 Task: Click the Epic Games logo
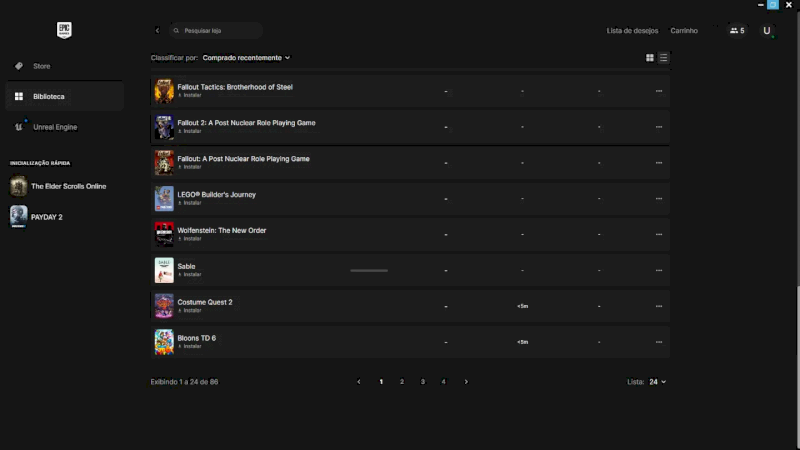pyautogui.click(x=64, y=30)
